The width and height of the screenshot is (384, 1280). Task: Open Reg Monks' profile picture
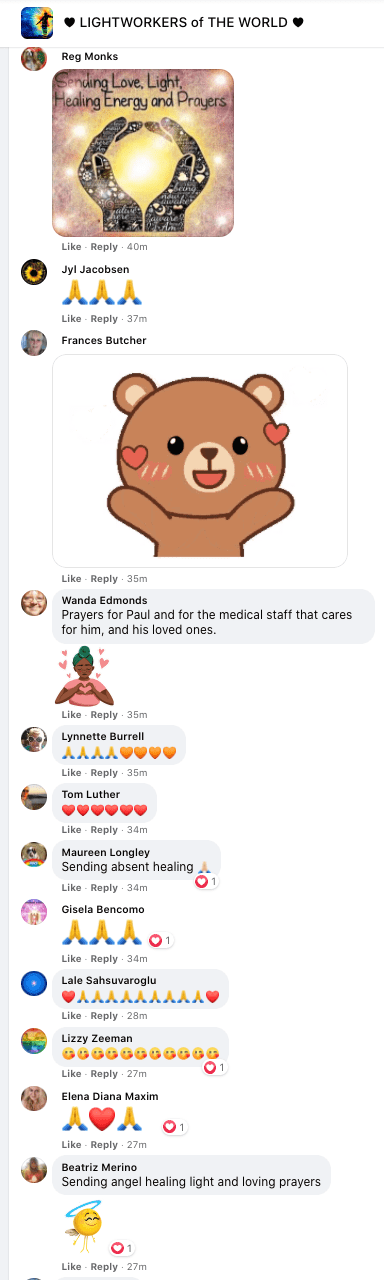click(x=34, y=58)
